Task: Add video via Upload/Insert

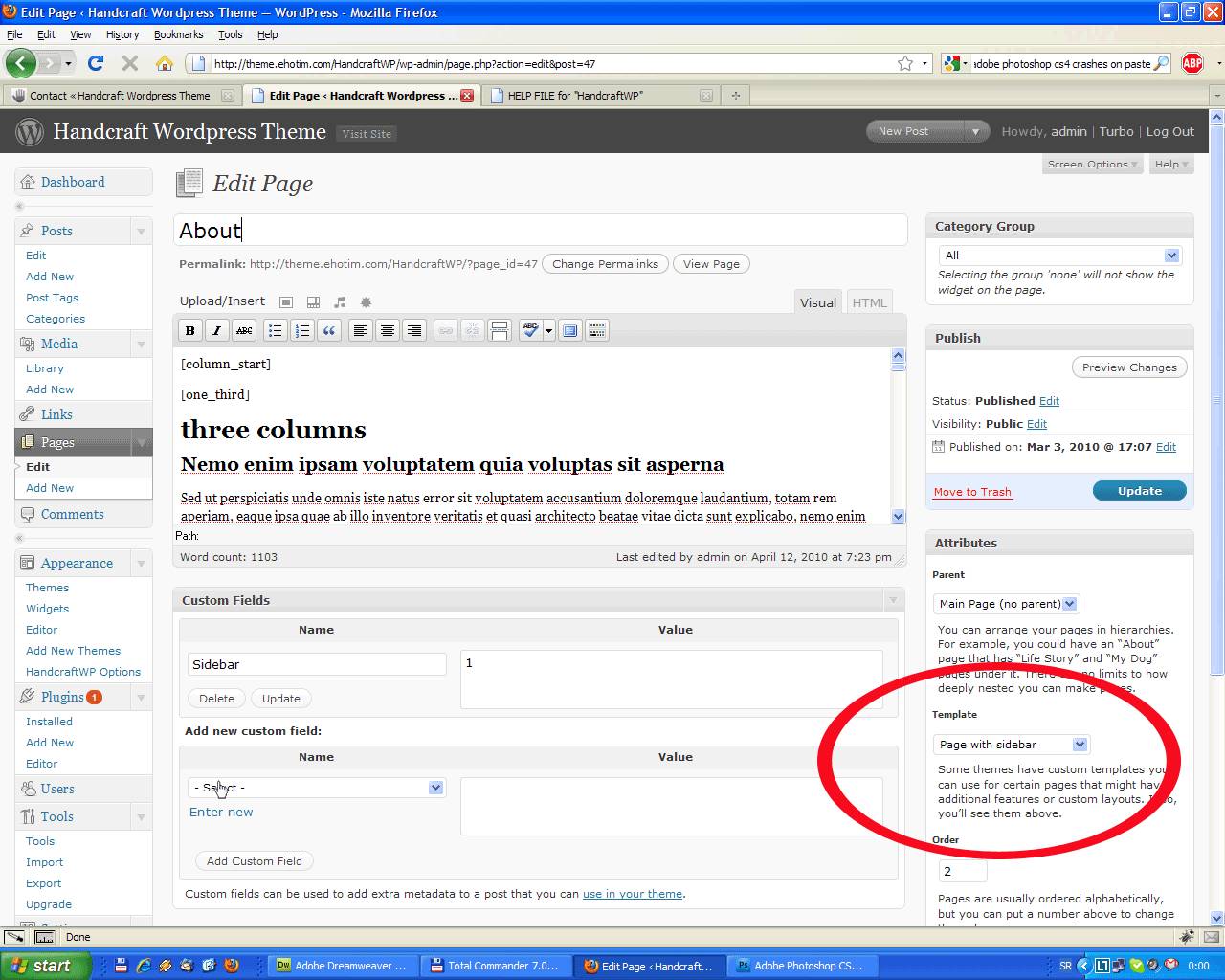Action: point(312,301)
